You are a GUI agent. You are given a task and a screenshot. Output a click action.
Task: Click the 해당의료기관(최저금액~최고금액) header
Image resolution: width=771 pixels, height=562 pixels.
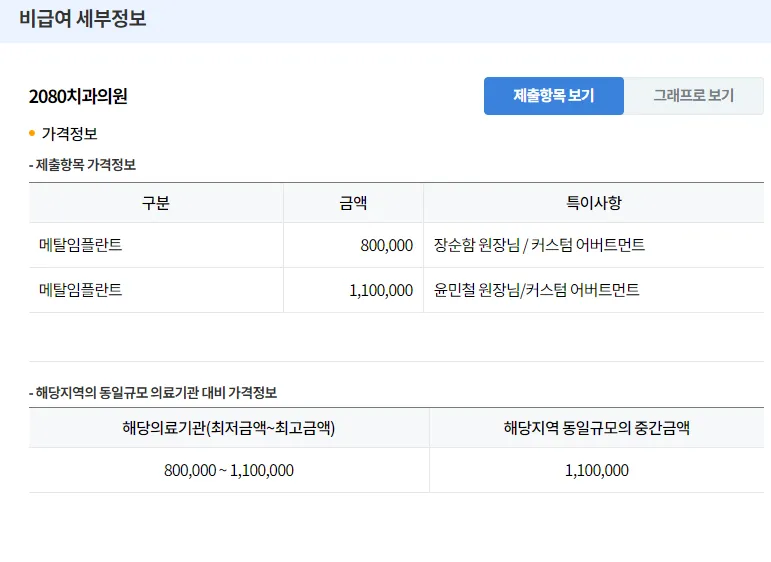pyautogui.click(x=229, y=428)
